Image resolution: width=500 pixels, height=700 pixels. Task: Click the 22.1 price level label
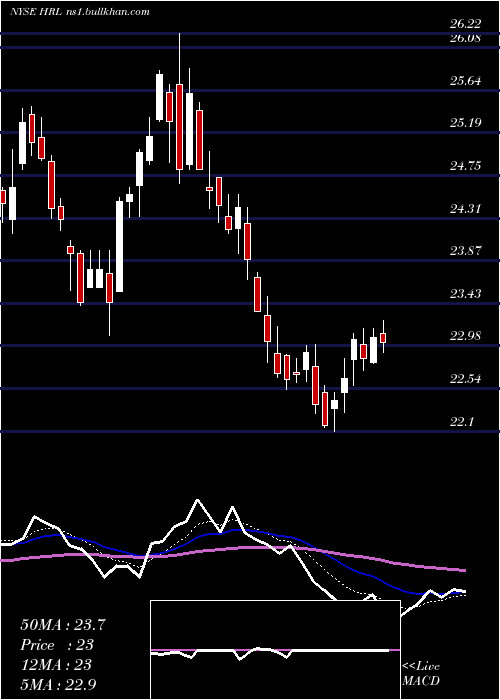462,422
